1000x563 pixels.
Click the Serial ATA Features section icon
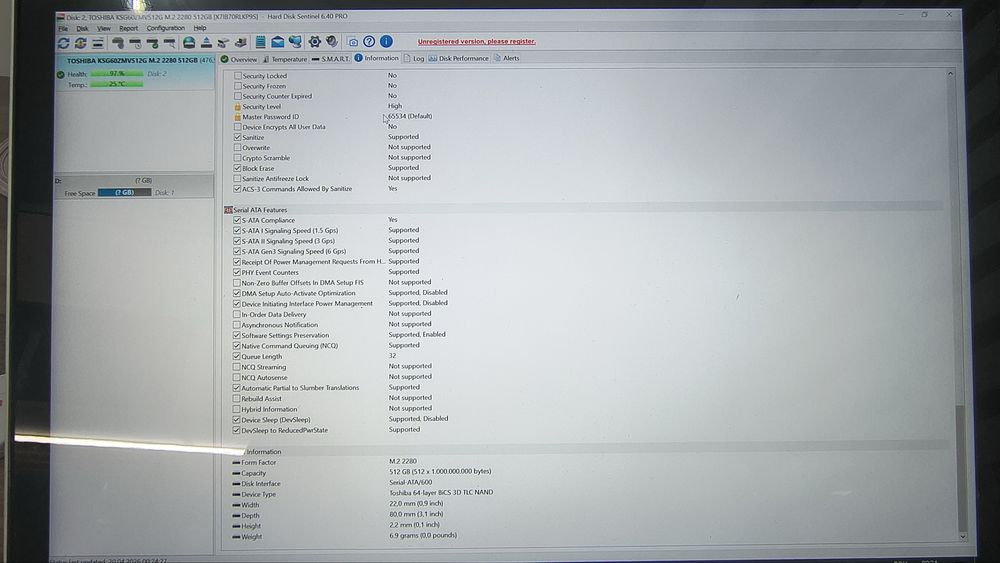(x=228, y=210)
